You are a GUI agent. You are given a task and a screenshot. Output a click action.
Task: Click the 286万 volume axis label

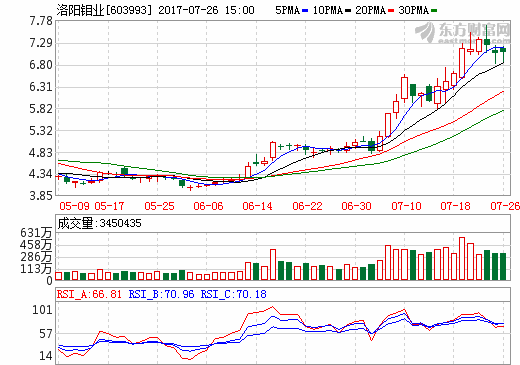36,257
